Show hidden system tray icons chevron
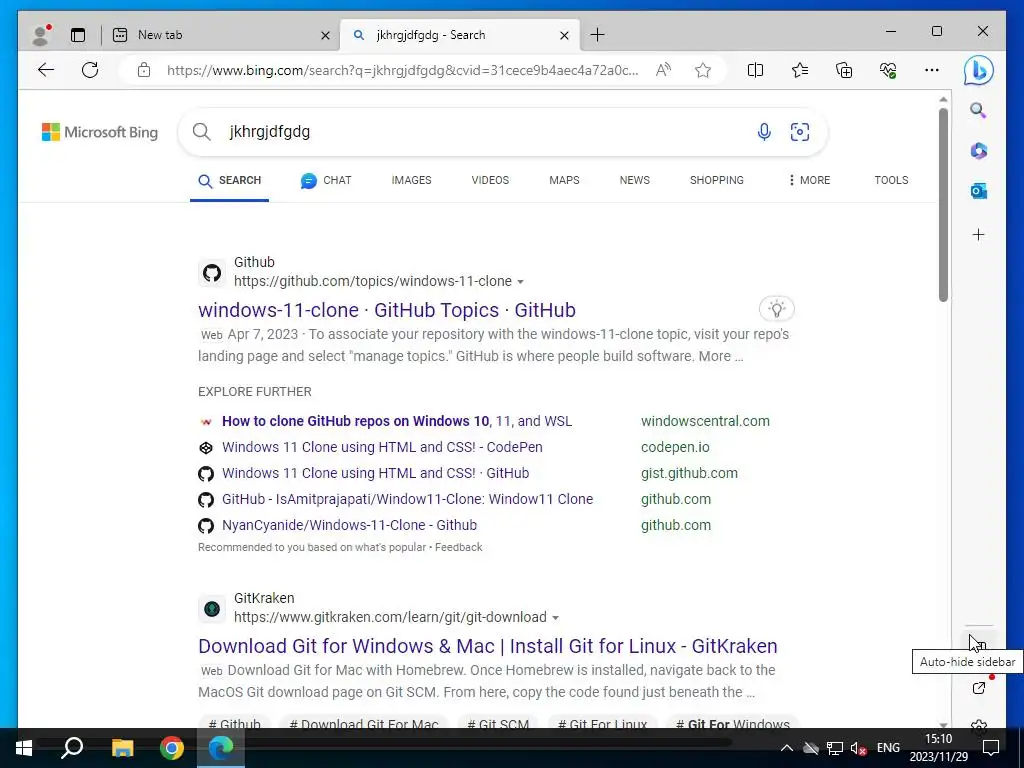The width and height of the screenshot is (1024, 768). pyautogui.click(x=787, y=748)
